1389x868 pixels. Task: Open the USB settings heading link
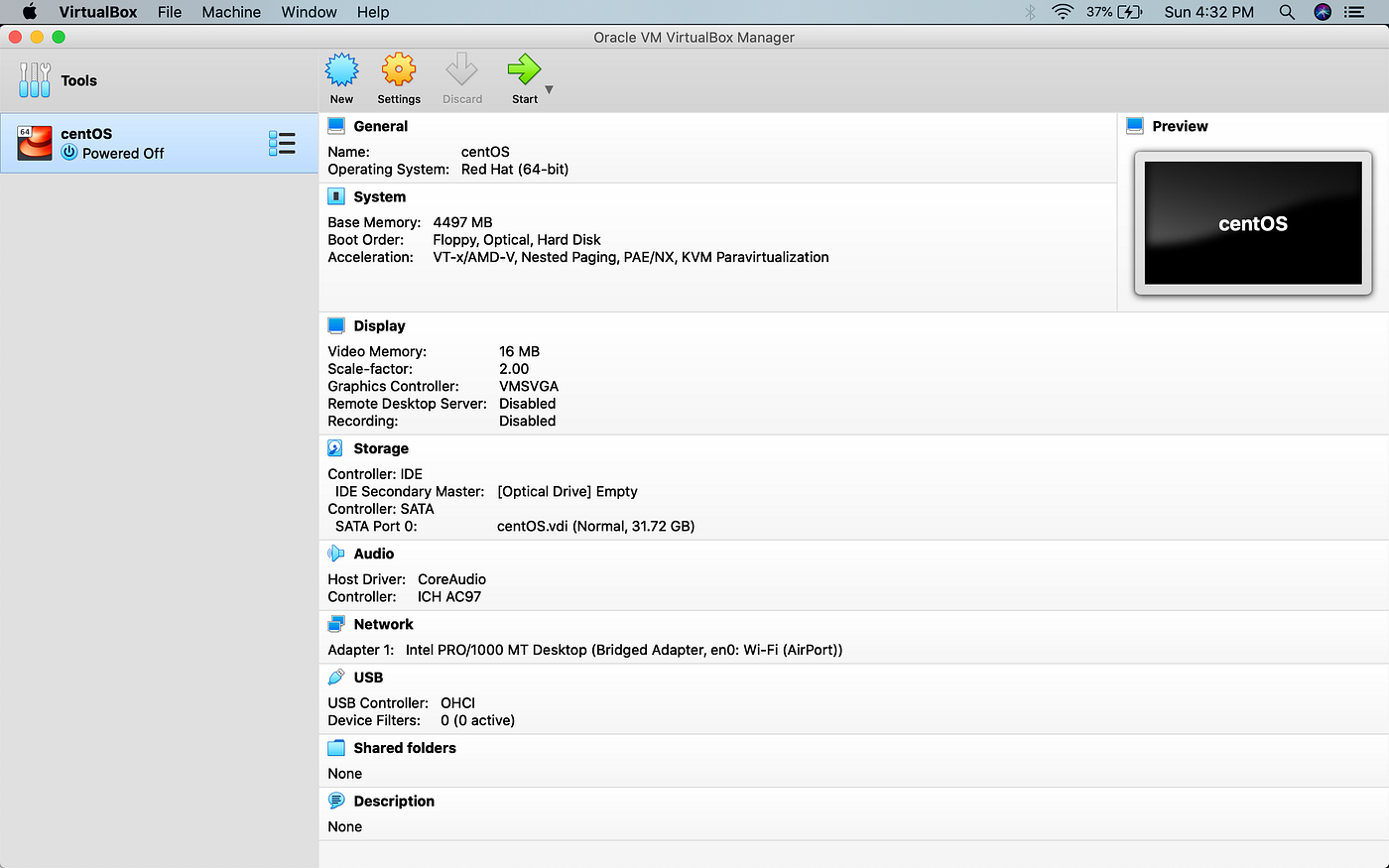[x=368, y=678]
